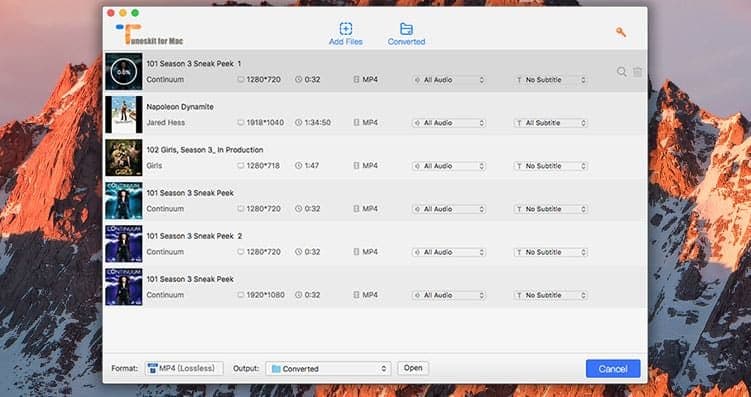Click the Add Files icon

click(x=346, y=29)
